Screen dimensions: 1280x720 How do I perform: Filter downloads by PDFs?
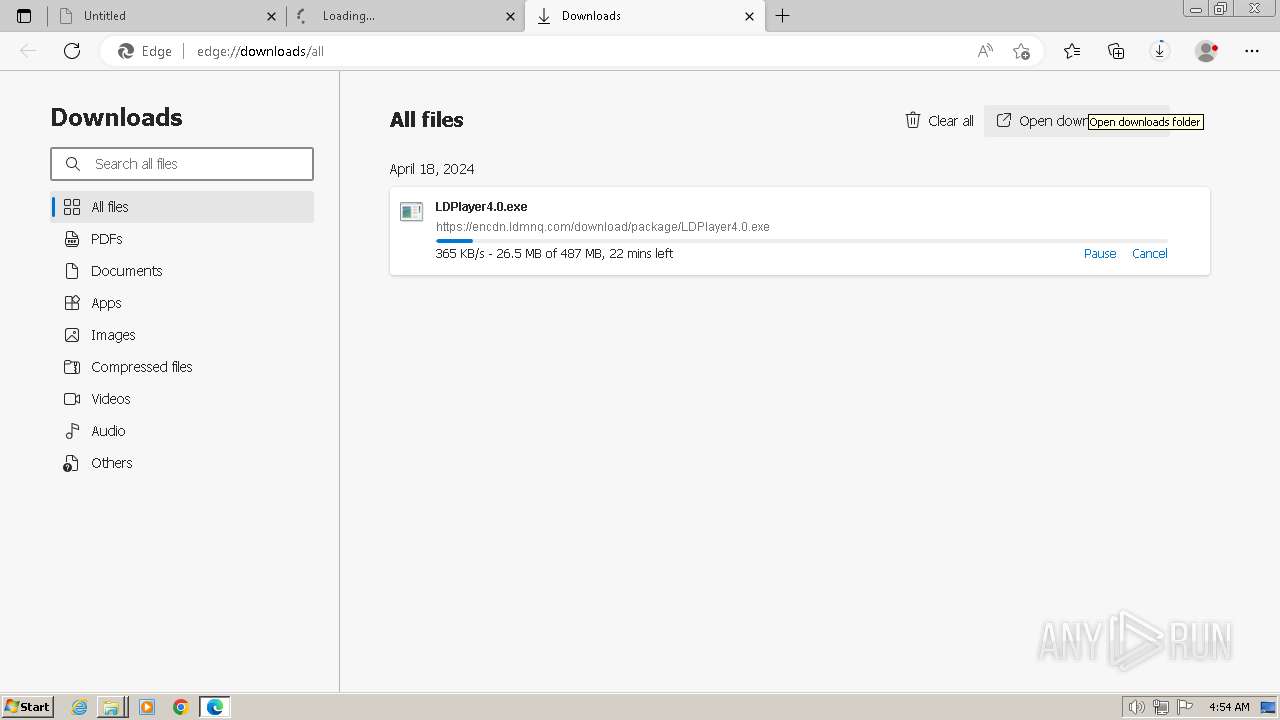182,239
